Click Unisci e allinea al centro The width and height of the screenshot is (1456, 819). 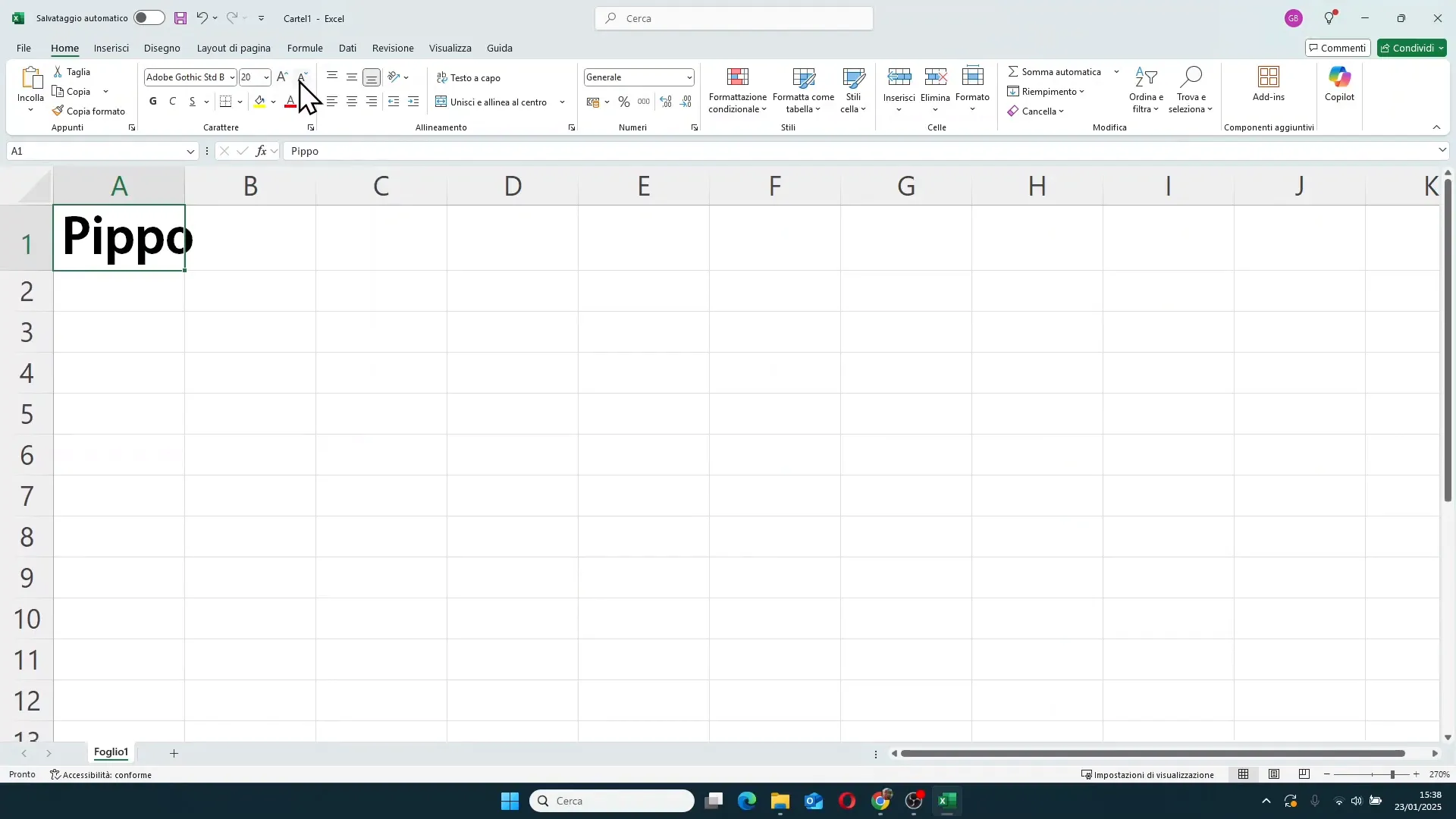pyautogui.click(x=491, y=102)
